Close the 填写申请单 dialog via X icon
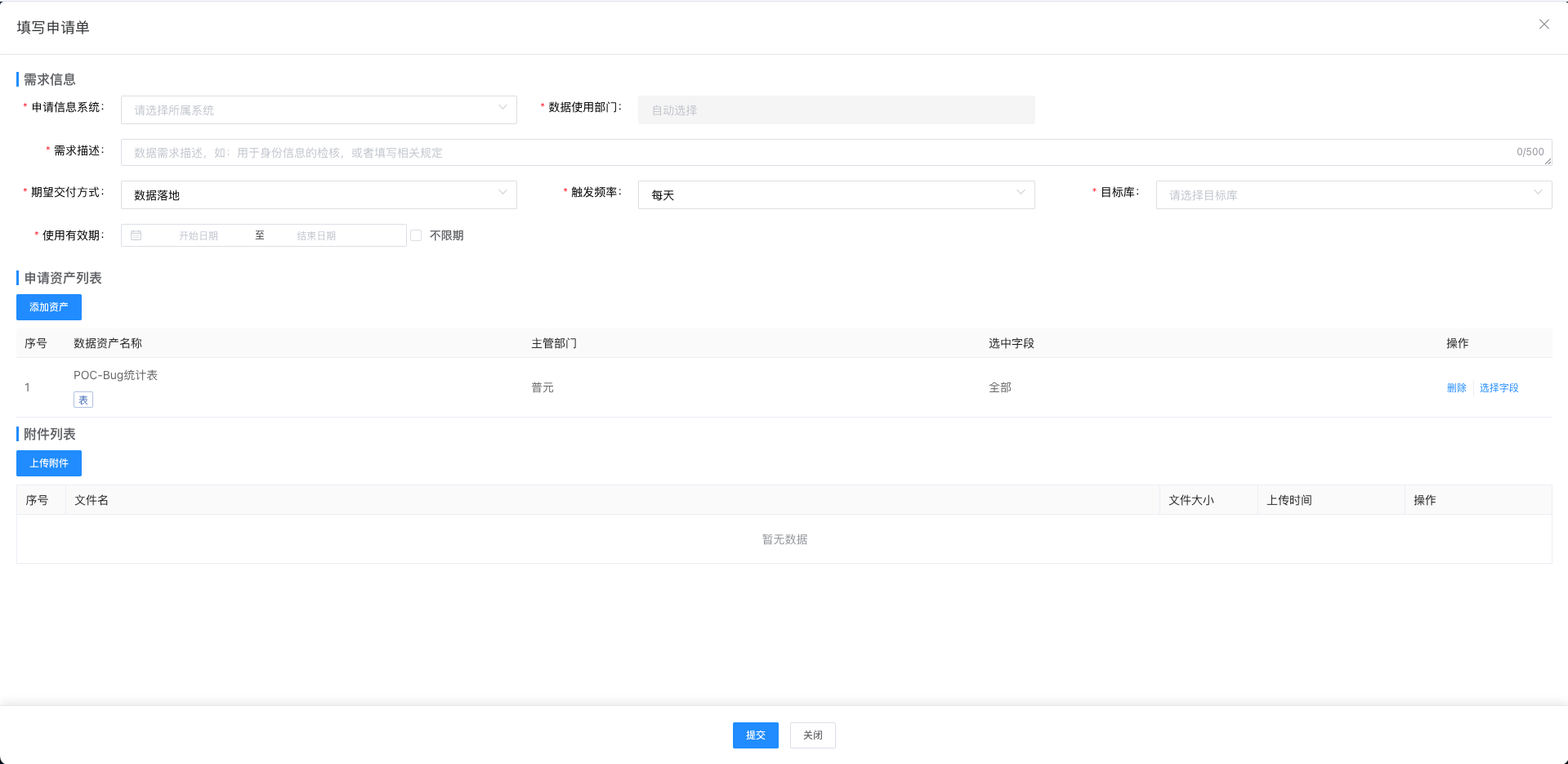The height and width of the screenshot is (764, 1568). (1543, 24)
